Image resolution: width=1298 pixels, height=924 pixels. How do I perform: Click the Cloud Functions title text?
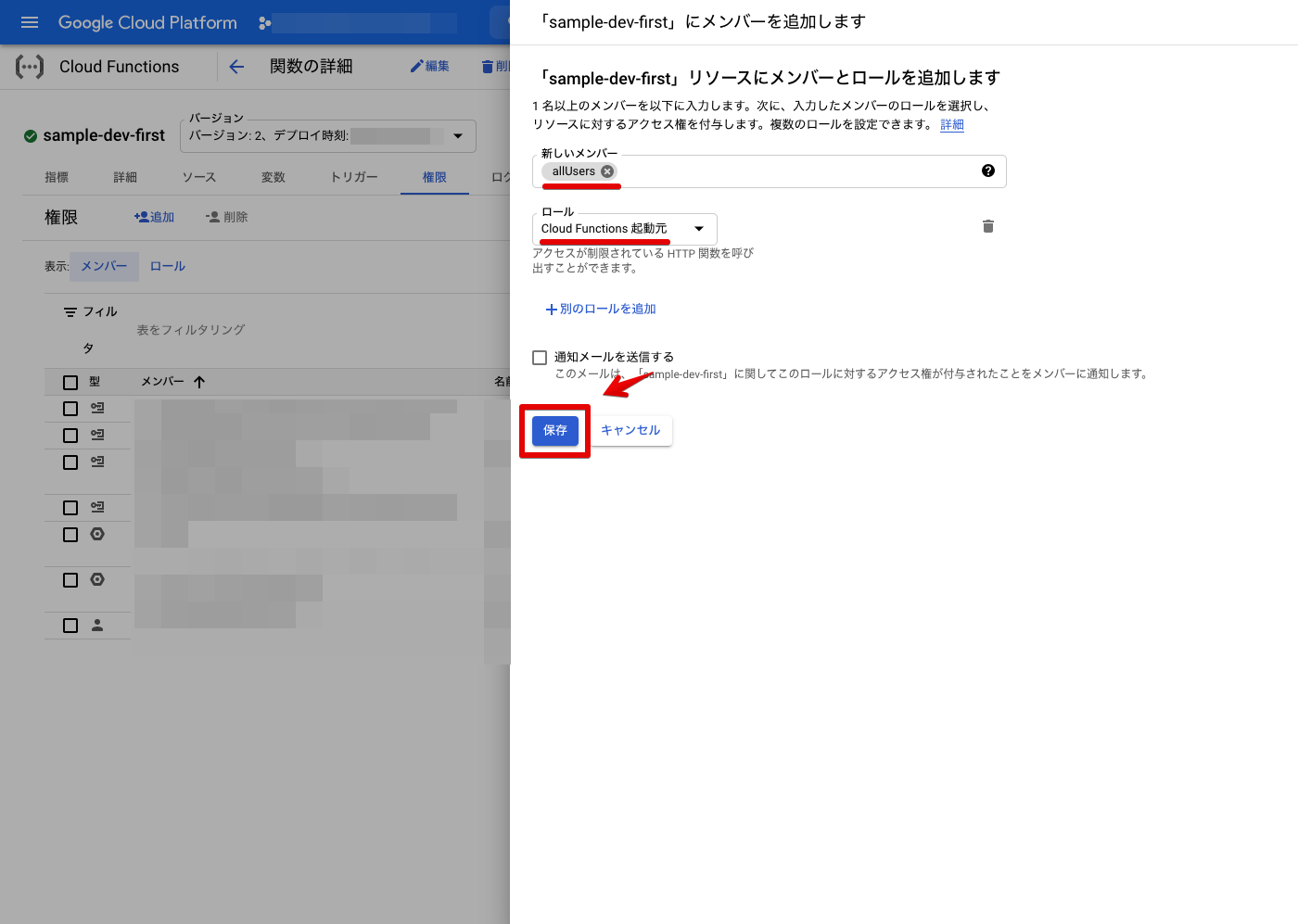tap(120, 67)
